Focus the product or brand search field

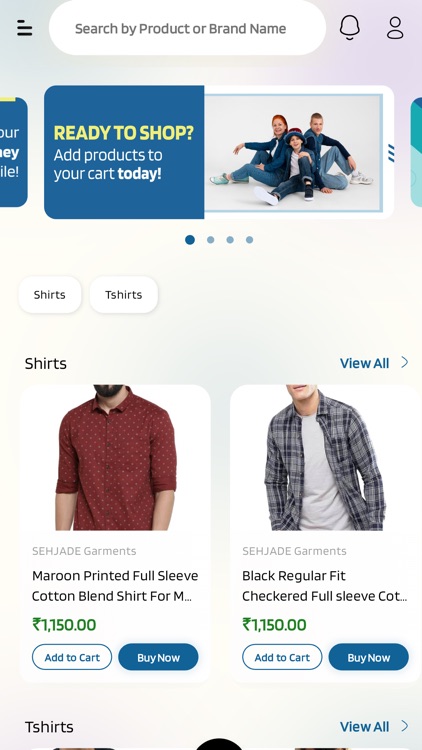coord(188,28)
